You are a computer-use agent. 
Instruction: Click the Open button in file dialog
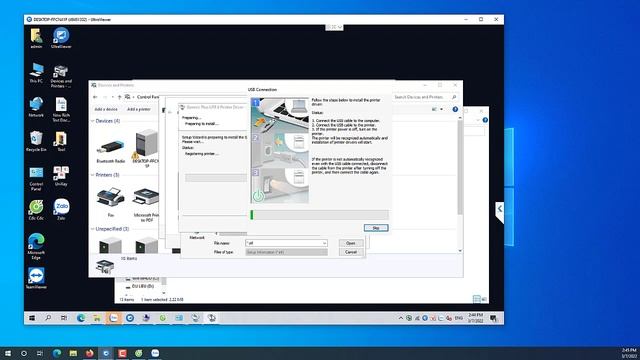pyautogui.click(x=351, y=243)
